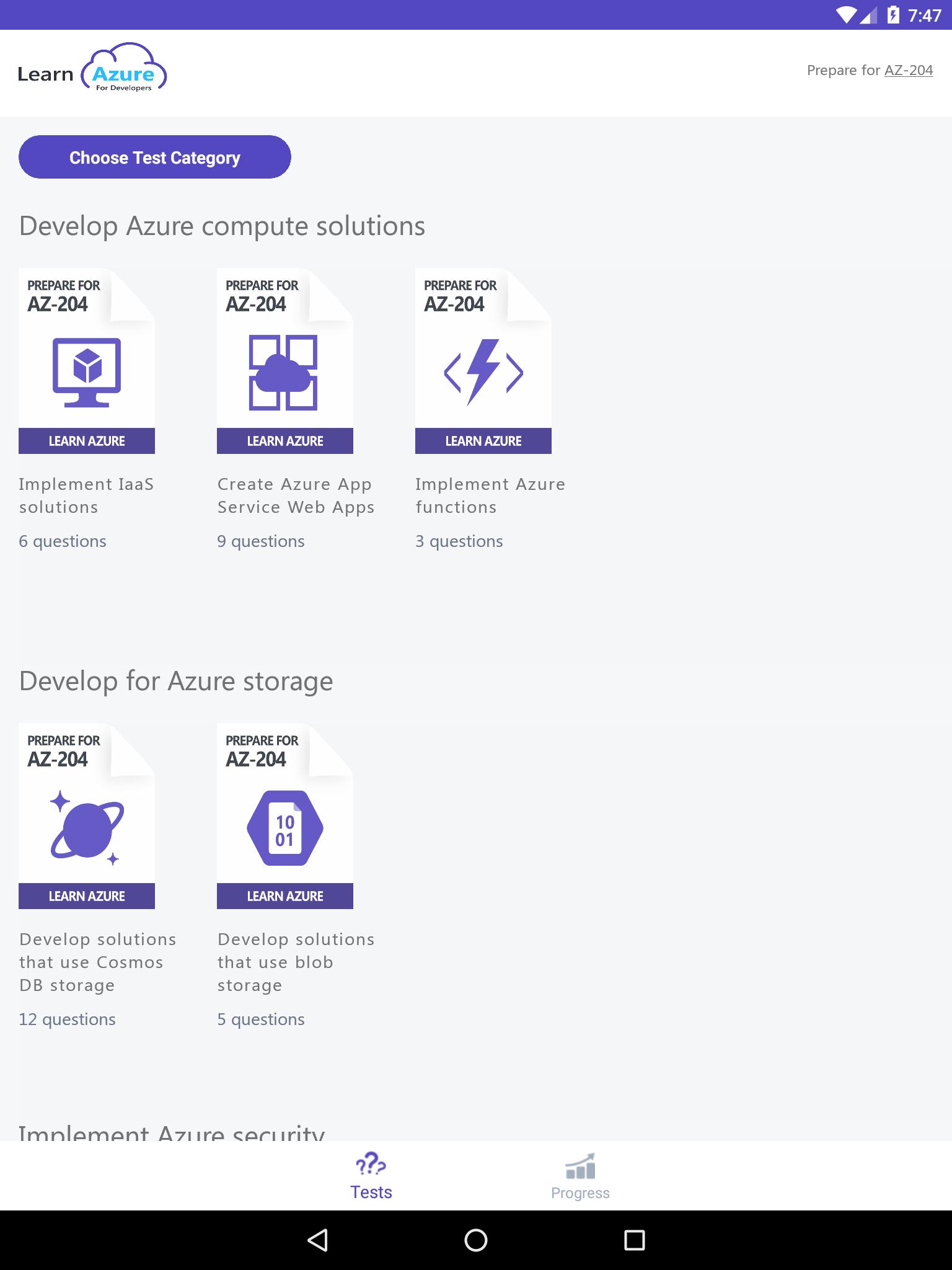Follow the AZ-204 link in header
This screenshot has height=1270, width=952.
click(909, 71)
